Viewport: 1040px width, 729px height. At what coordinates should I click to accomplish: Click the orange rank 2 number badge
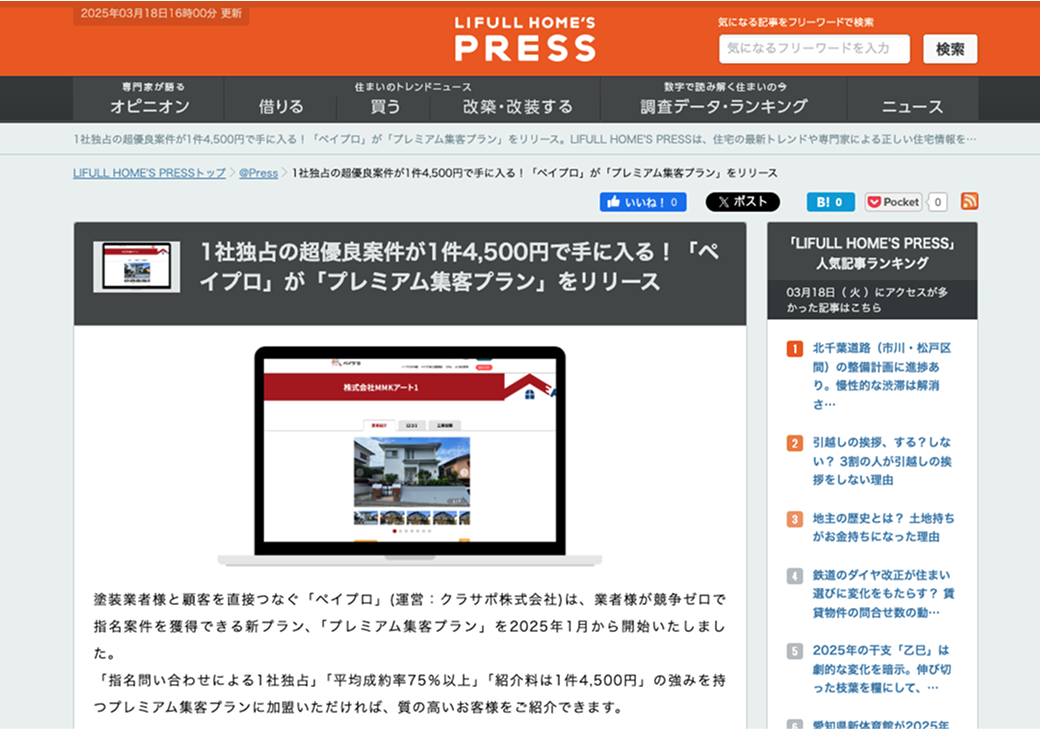click(795, 443)
